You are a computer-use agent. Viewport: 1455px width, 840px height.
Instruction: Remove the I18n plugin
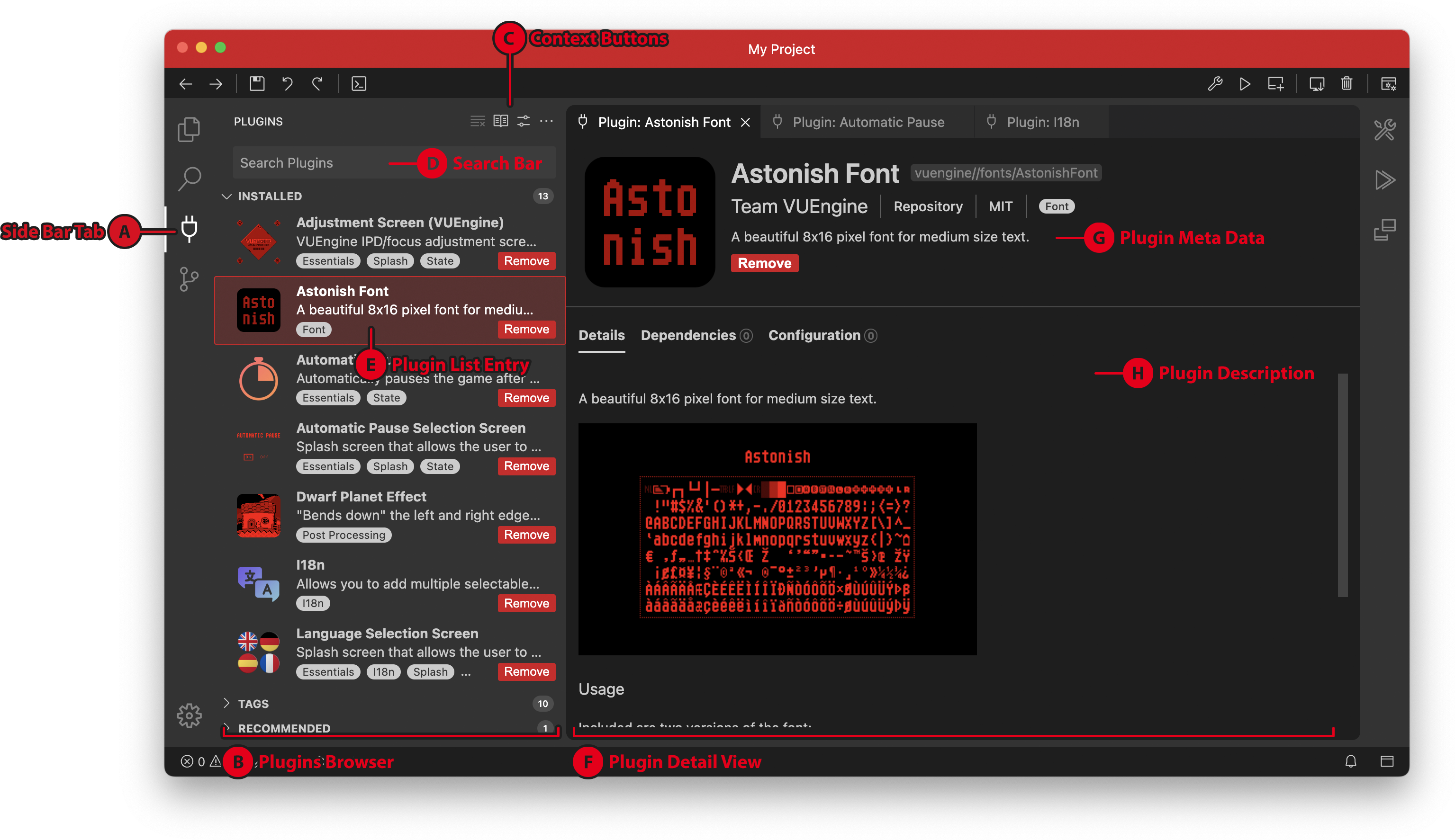coord(526,603)
